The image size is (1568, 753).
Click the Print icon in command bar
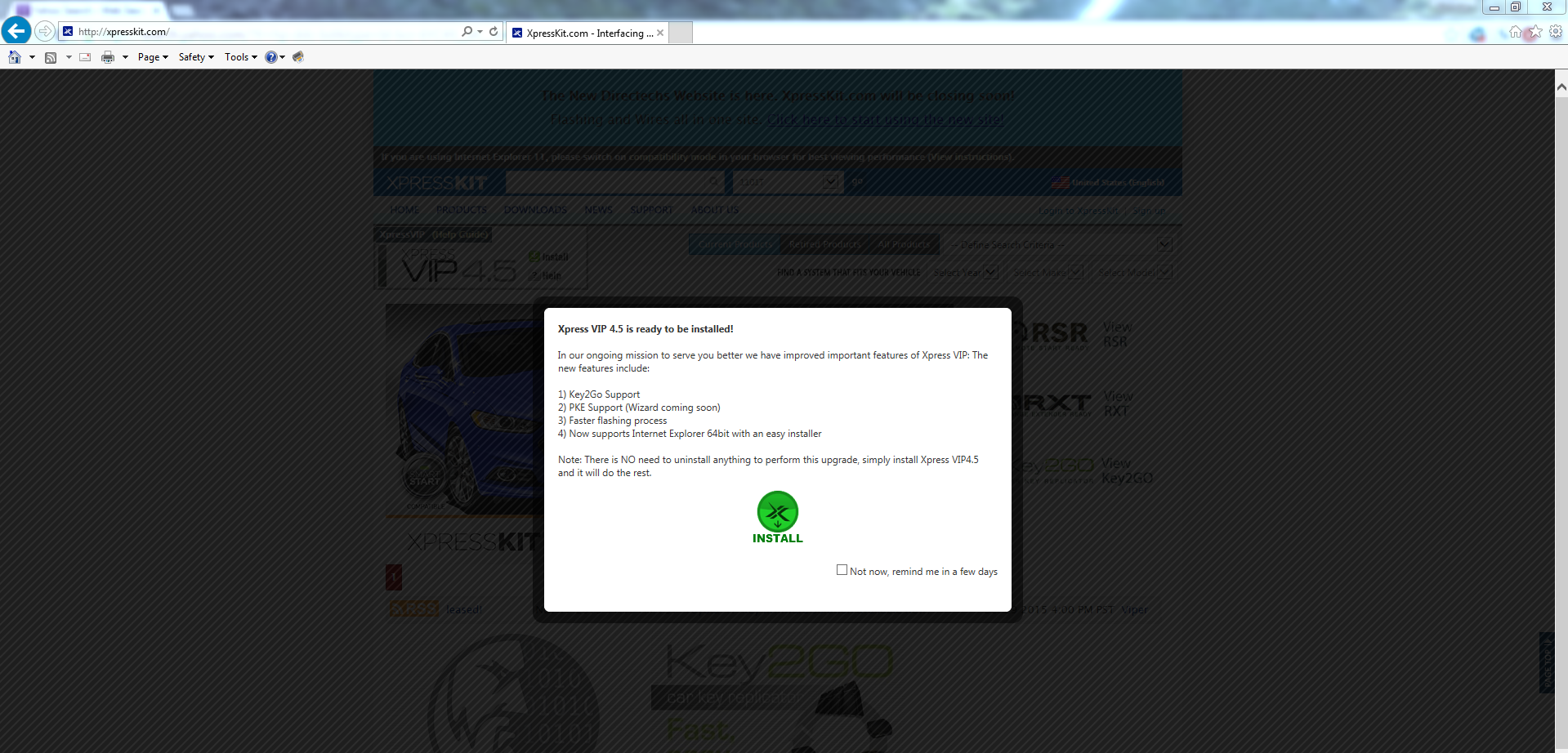tap(107, 57)
